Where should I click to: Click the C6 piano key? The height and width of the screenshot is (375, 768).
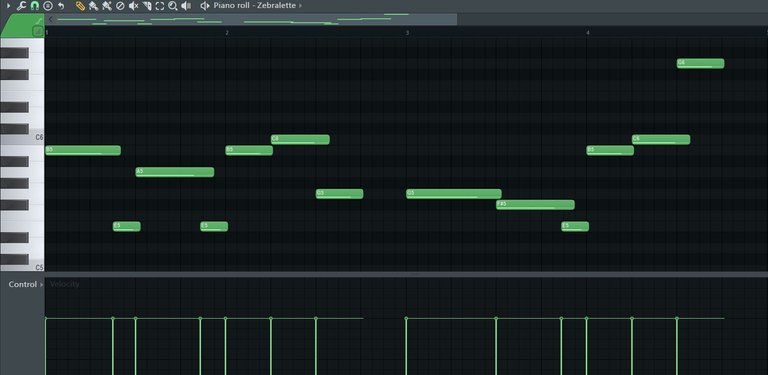click(22, 138)
